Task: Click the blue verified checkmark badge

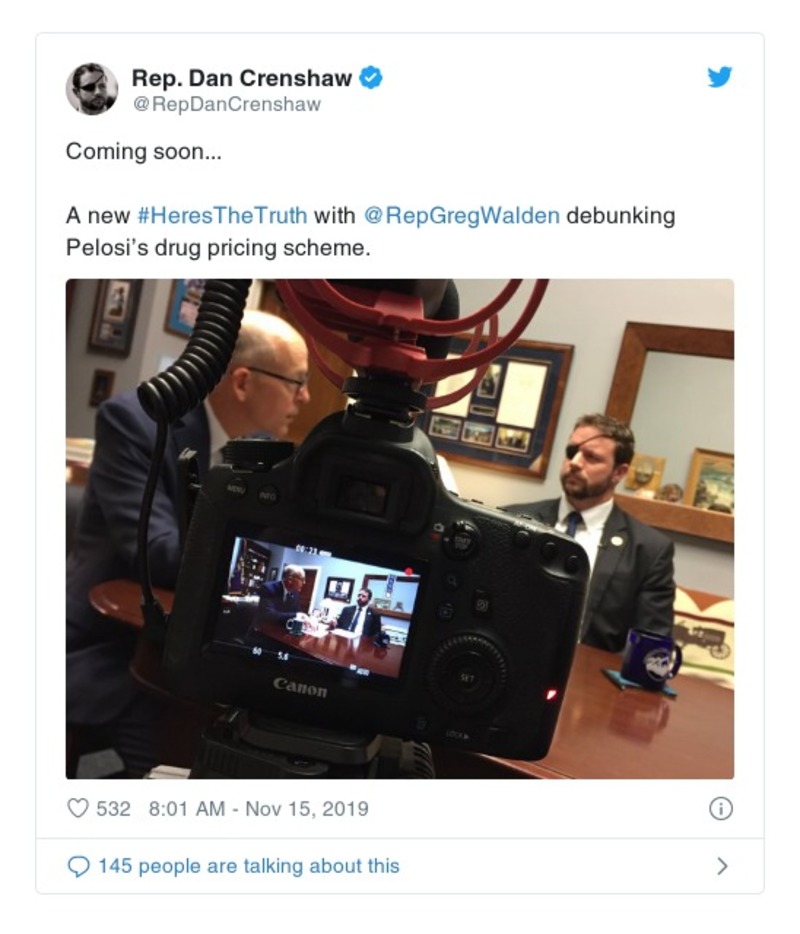Action: [371, 77]
